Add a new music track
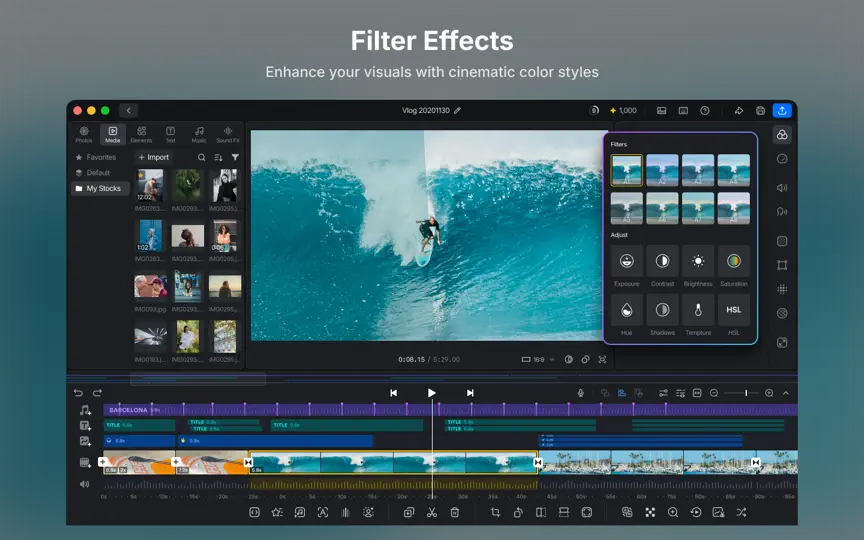Screen dimensions: 864x540 tap(85, 410)
